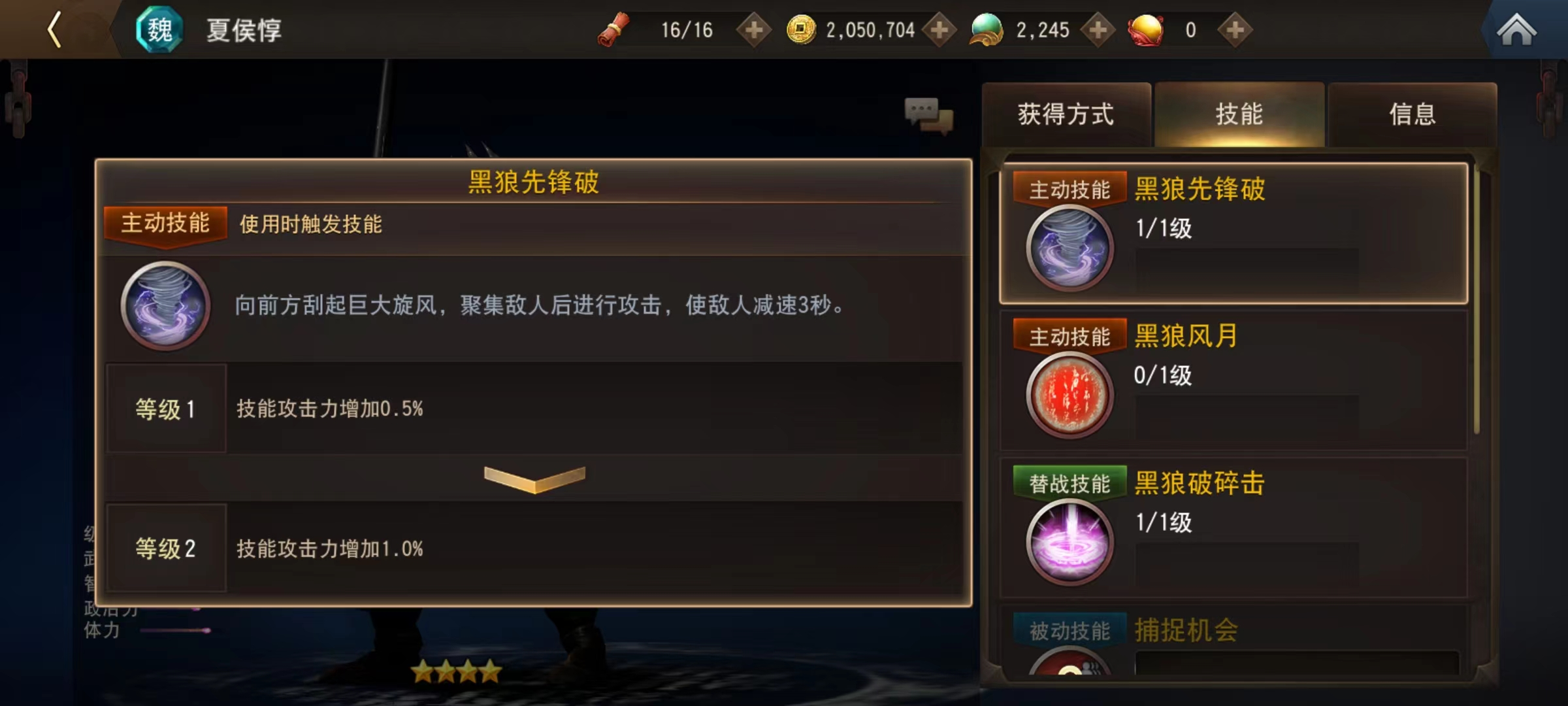Viewport: 1568px width, 706px height.
Task: Tap the gold coin currency icon
Action: tap(801, 30)
